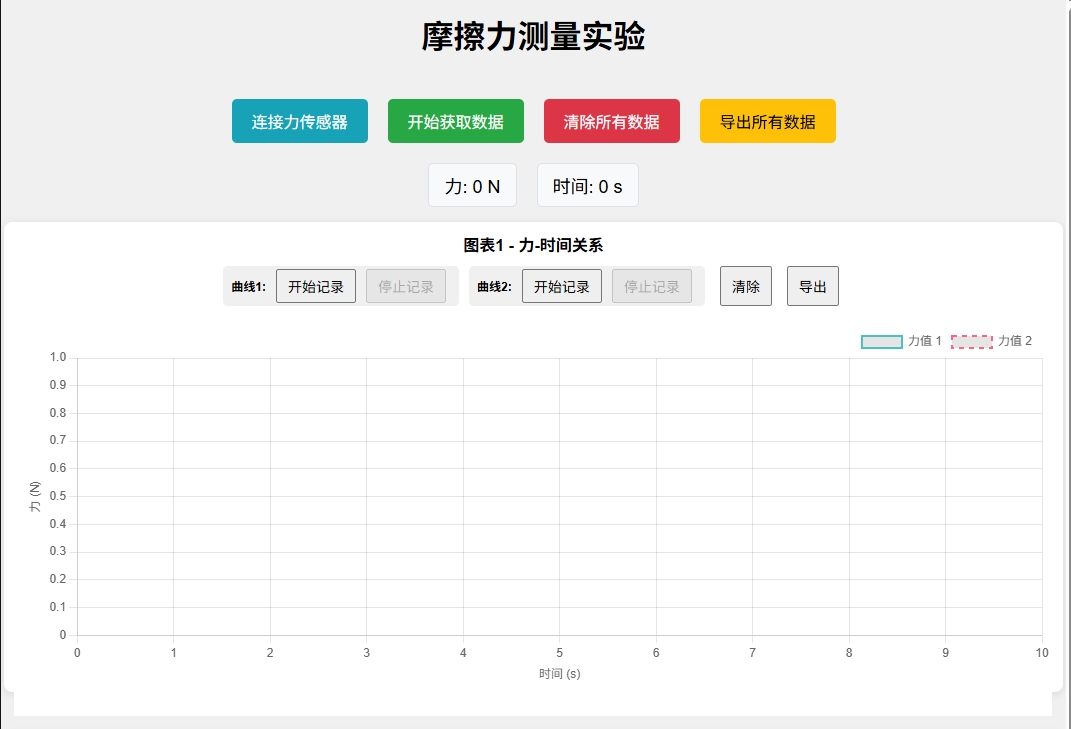The width and height of the screenshot is (1071, 729).
Task: Click the red 清除所有数据 button
Action: (x=612, y=120)
